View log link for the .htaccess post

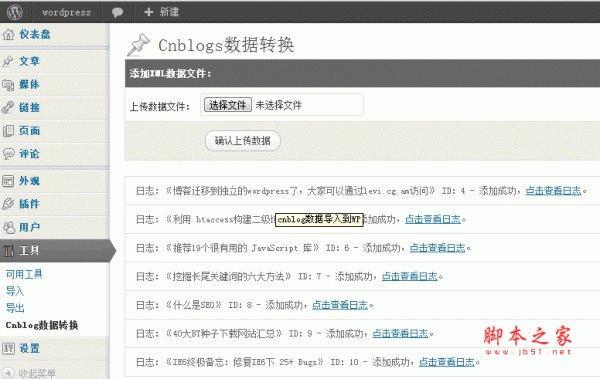pyautogui.click(x=433, y=219)
